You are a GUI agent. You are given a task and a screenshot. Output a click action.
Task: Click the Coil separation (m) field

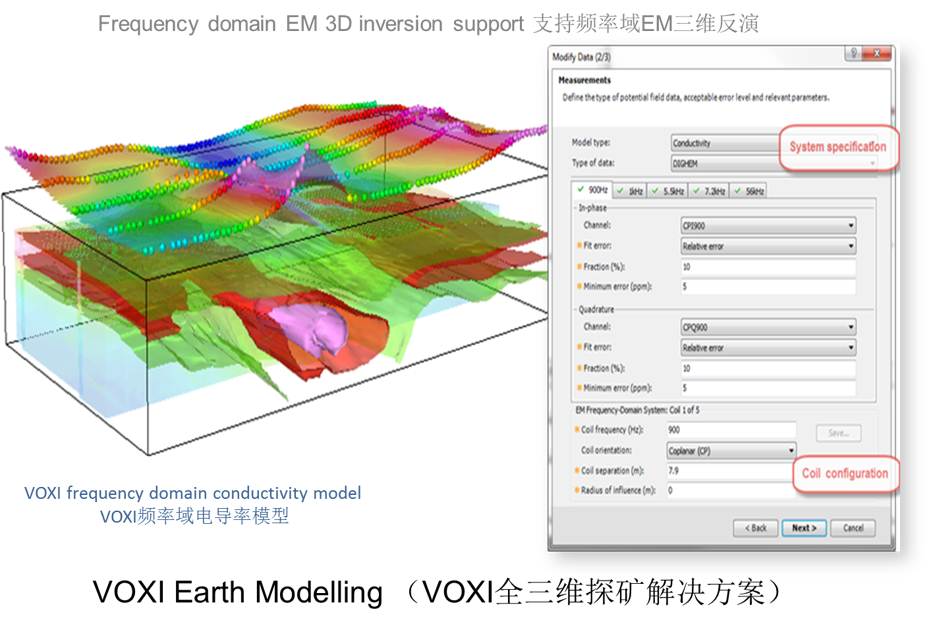pos(731,471)
